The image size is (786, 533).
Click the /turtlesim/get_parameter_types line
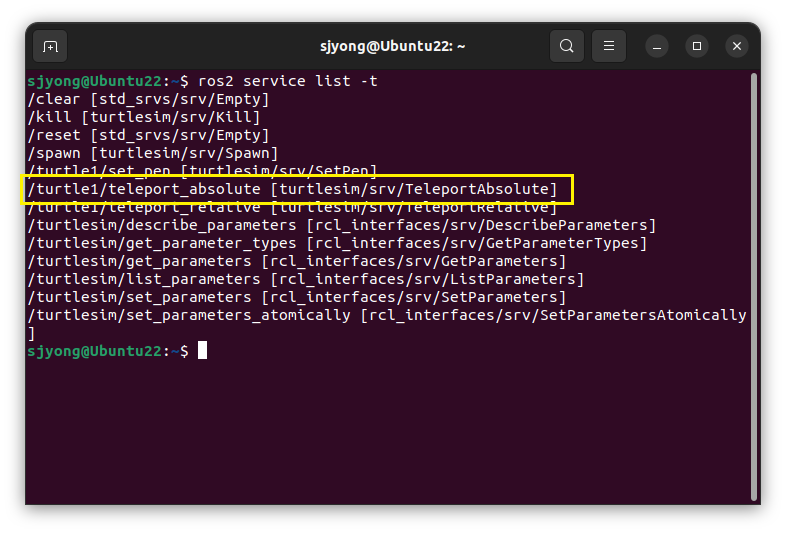click(337, 243)
